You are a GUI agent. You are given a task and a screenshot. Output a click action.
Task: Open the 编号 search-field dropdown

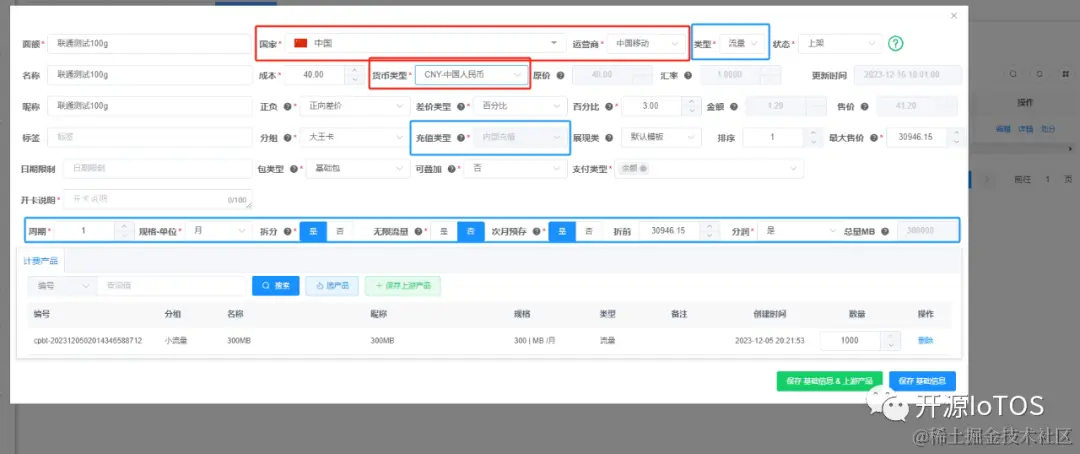[62, 285]
